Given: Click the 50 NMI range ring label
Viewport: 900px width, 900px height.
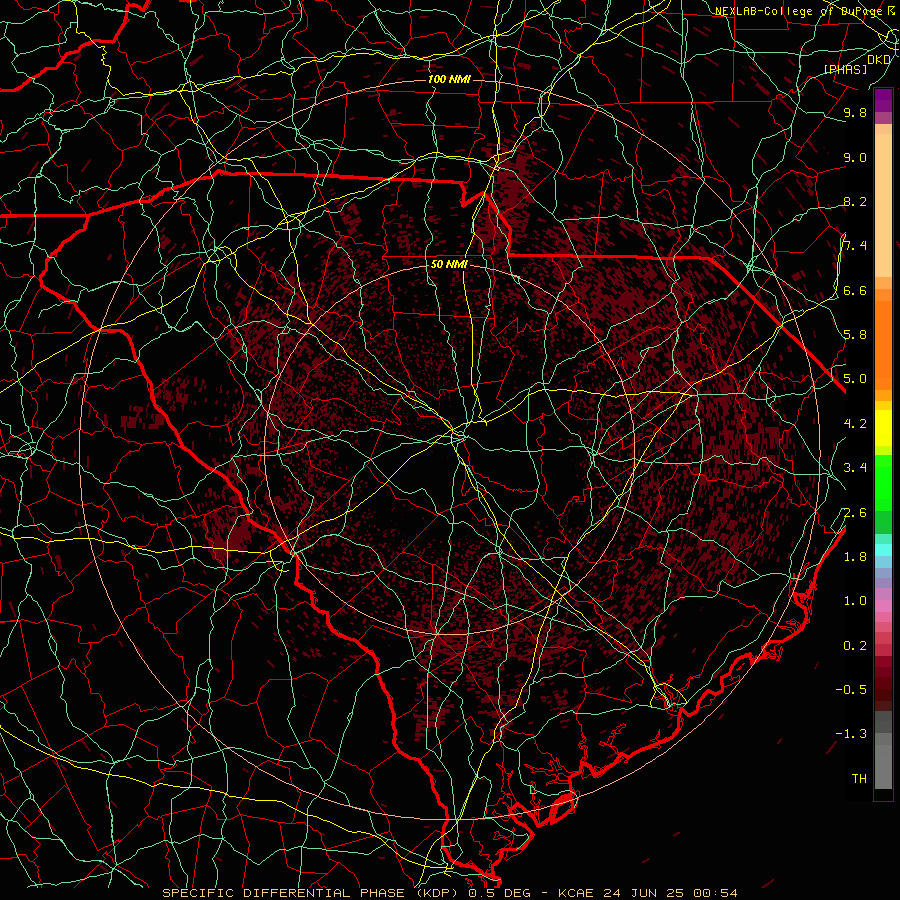Looking at the screenshot, I should [x=449, y=265].
